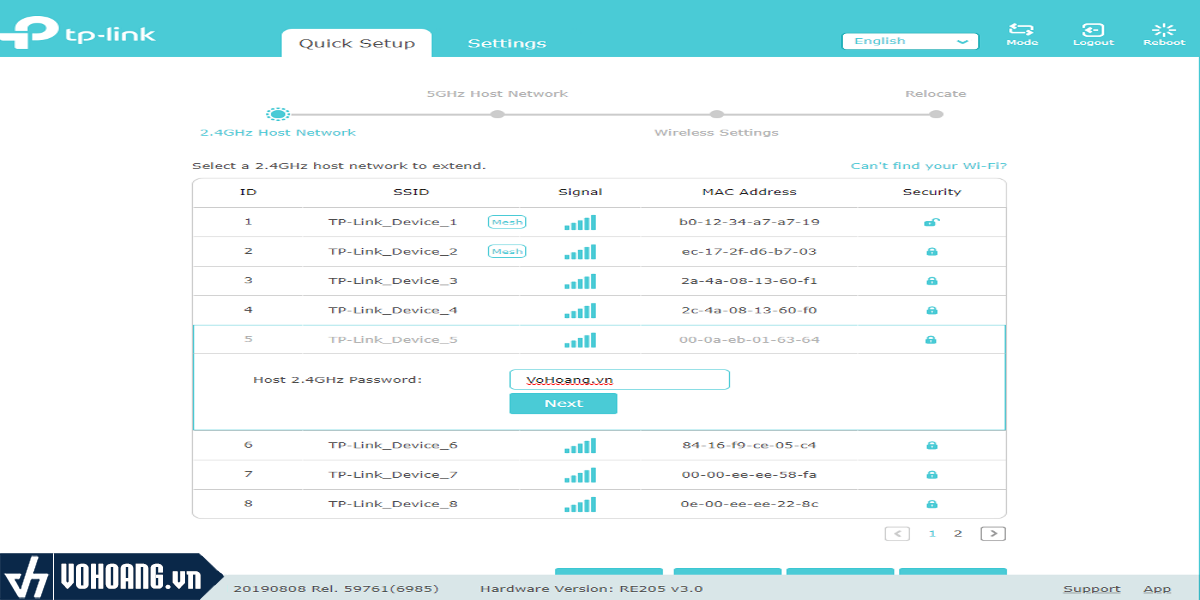The height and width of the screenshot is (600, 1200).
Task: Click the signal bars for TP-Link_Device_6
Action: point(580,445)
